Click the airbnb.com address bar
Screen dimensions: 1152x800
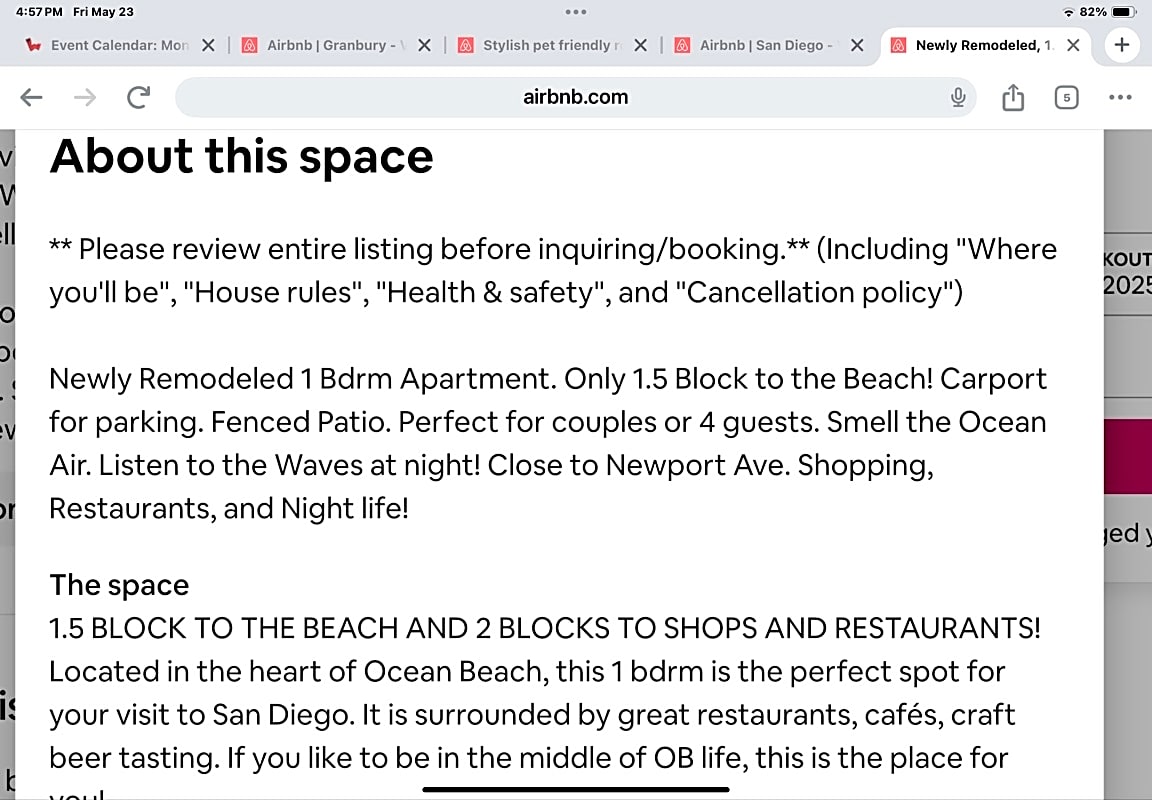pos(576,97)
